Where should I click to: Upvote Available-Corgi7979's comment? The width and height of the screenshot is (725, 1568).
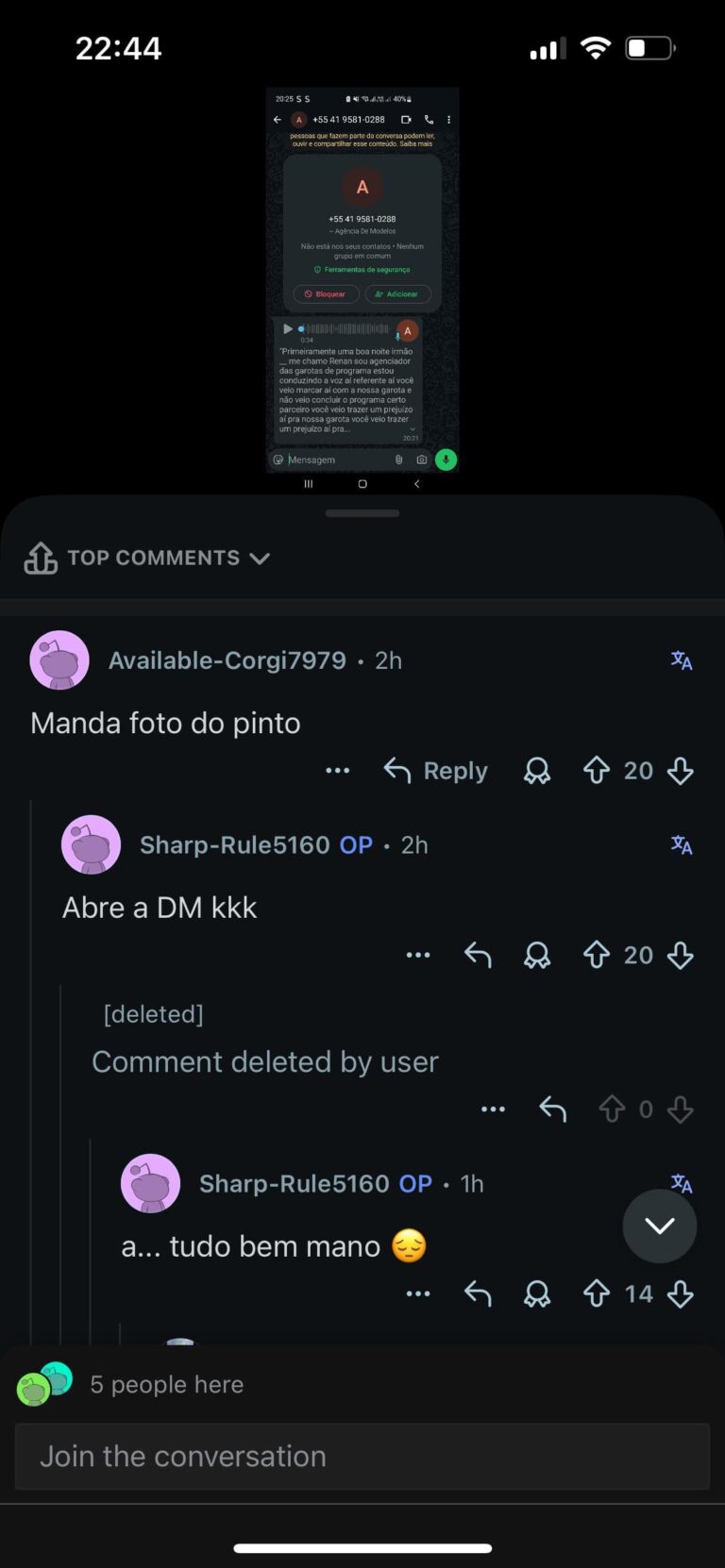[597, 771]
